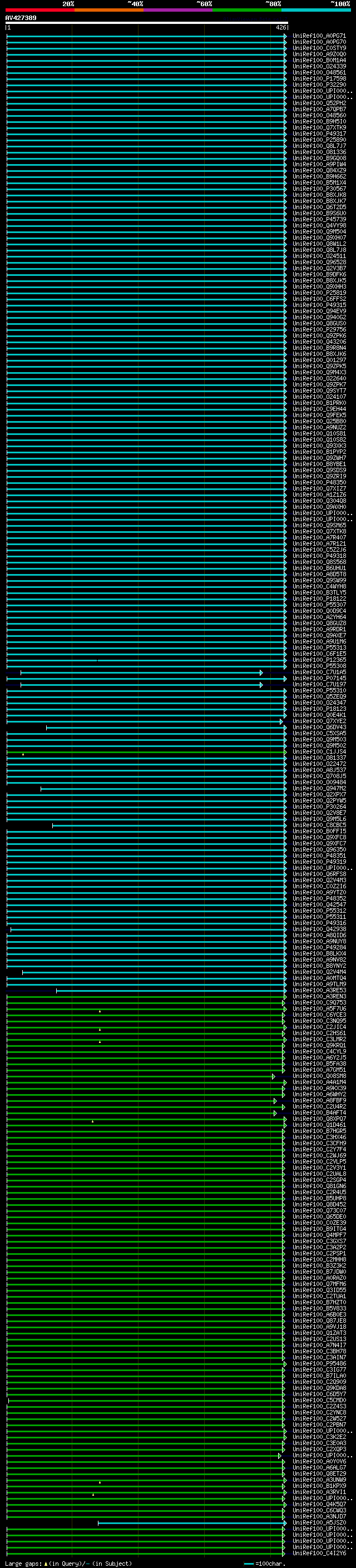Screen dimensions: 356x1568
Task: Select hit UniRef100_C7U197
Action: [319, 684]
